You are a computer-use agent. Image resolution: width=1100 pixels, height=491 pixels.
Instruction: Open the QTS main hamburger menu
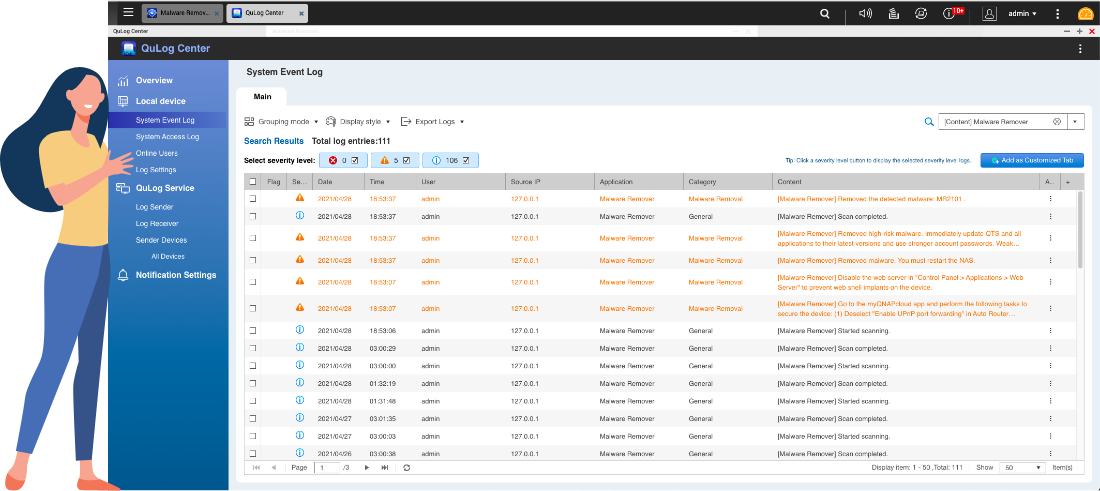click(128, 13)
